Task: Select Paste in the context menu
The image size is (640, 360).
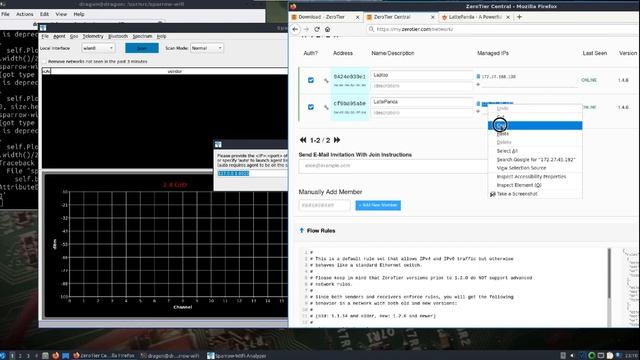Action: (535, 134)
